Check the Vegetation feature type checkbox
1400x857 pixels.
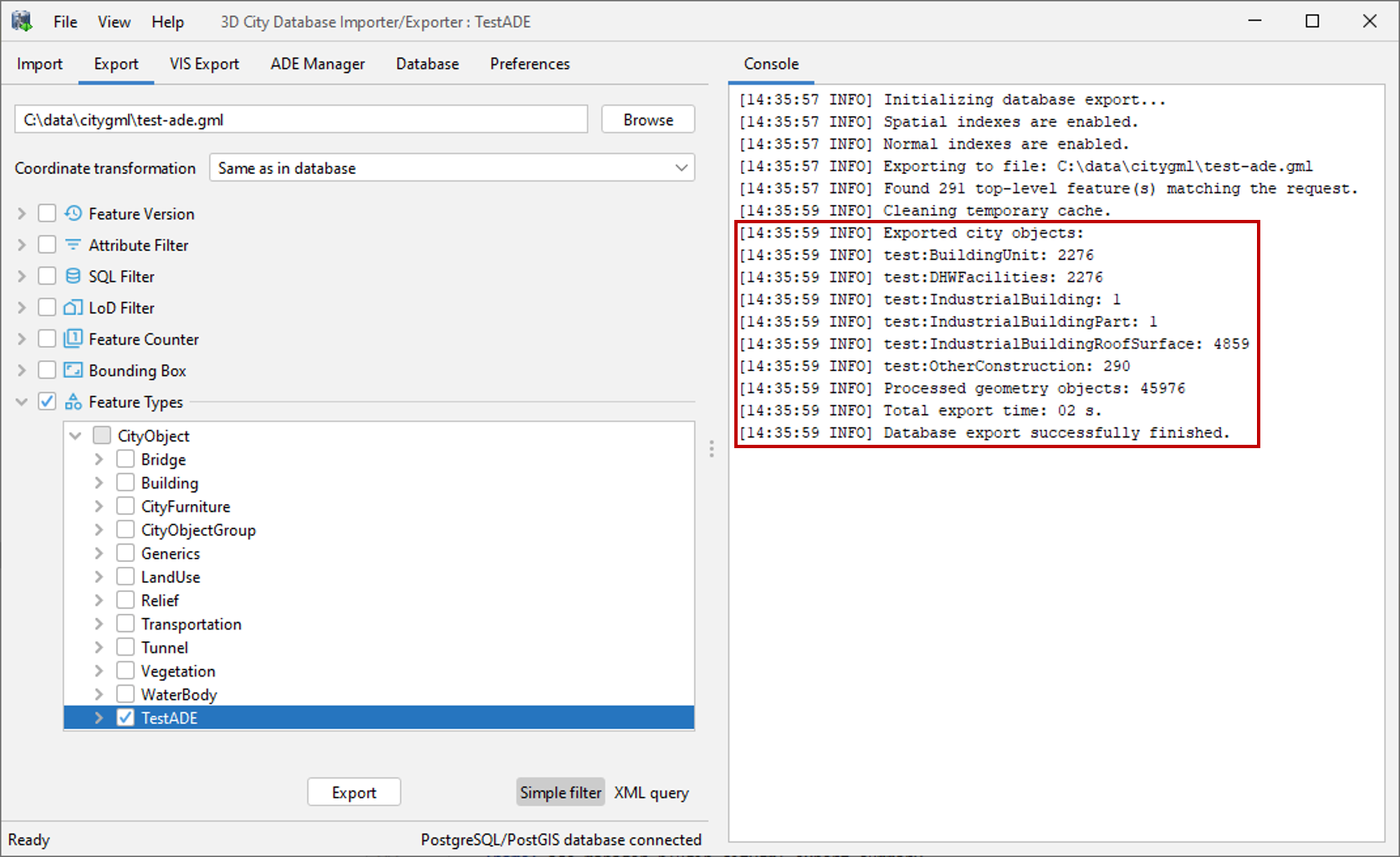[x=125, y=671]
